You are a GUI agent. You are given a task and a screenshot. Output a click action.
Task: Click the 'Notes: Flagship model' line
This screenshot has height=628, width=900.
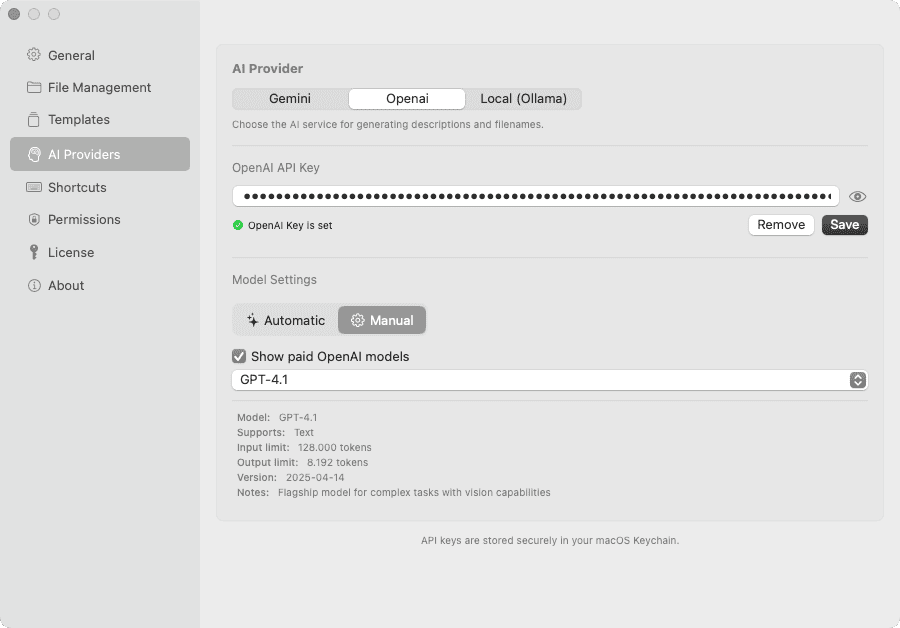[x=394, y=493]
